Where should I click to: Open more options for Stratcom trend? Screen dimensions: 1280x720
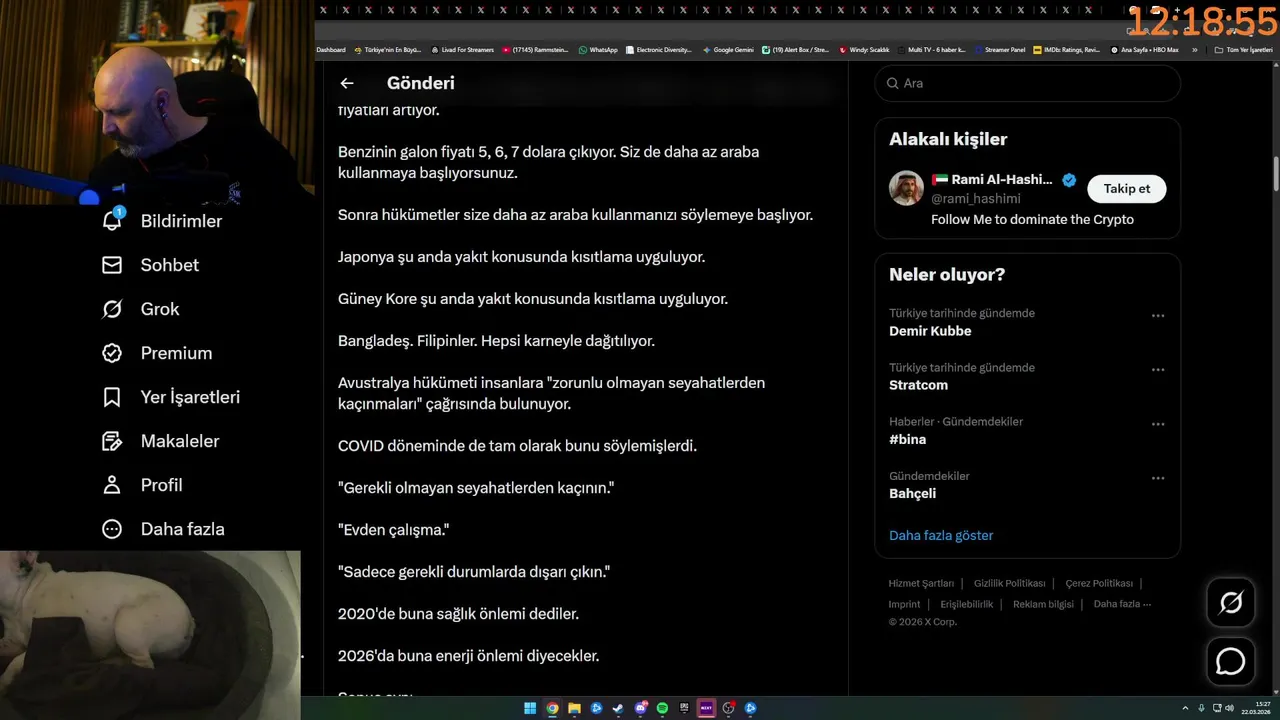[1158, 369]
